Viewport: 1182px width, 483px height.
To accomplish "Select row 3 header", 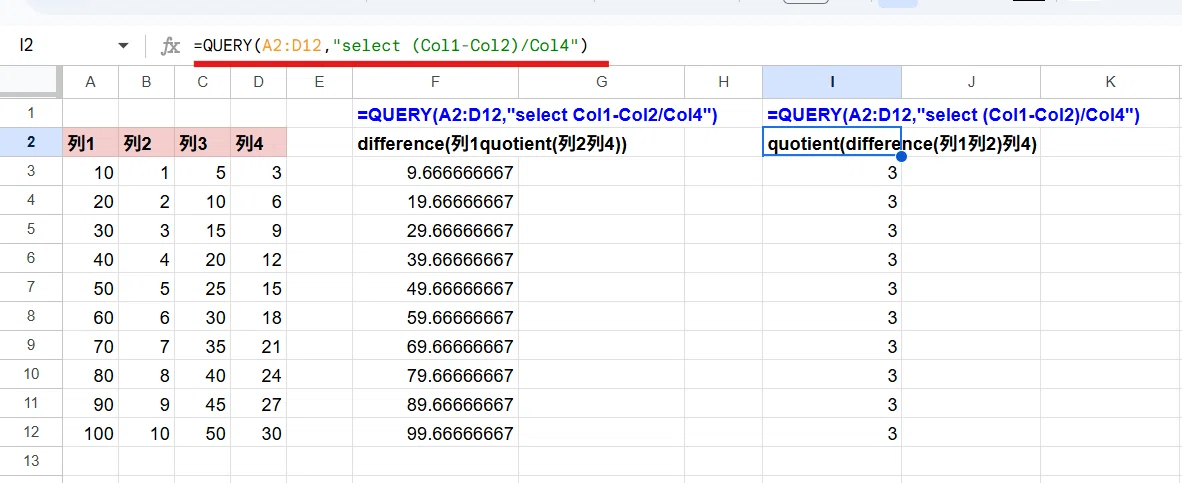I will tap(31, 172).
